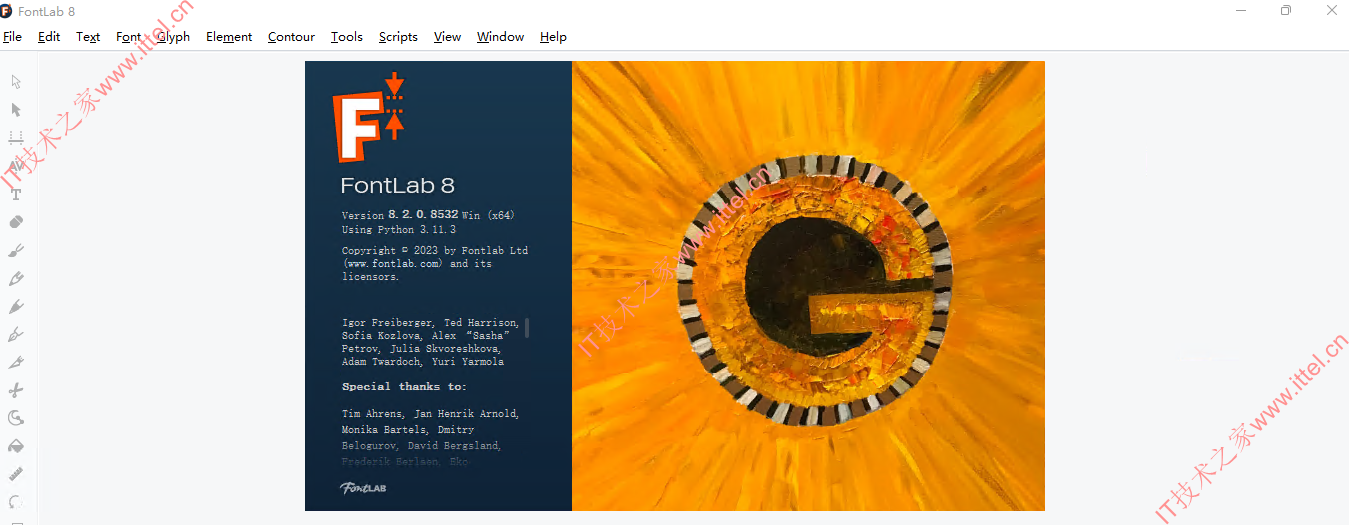Select the Brush tool
This screenshot has width=1349, height=525.
tap(16, 250)
